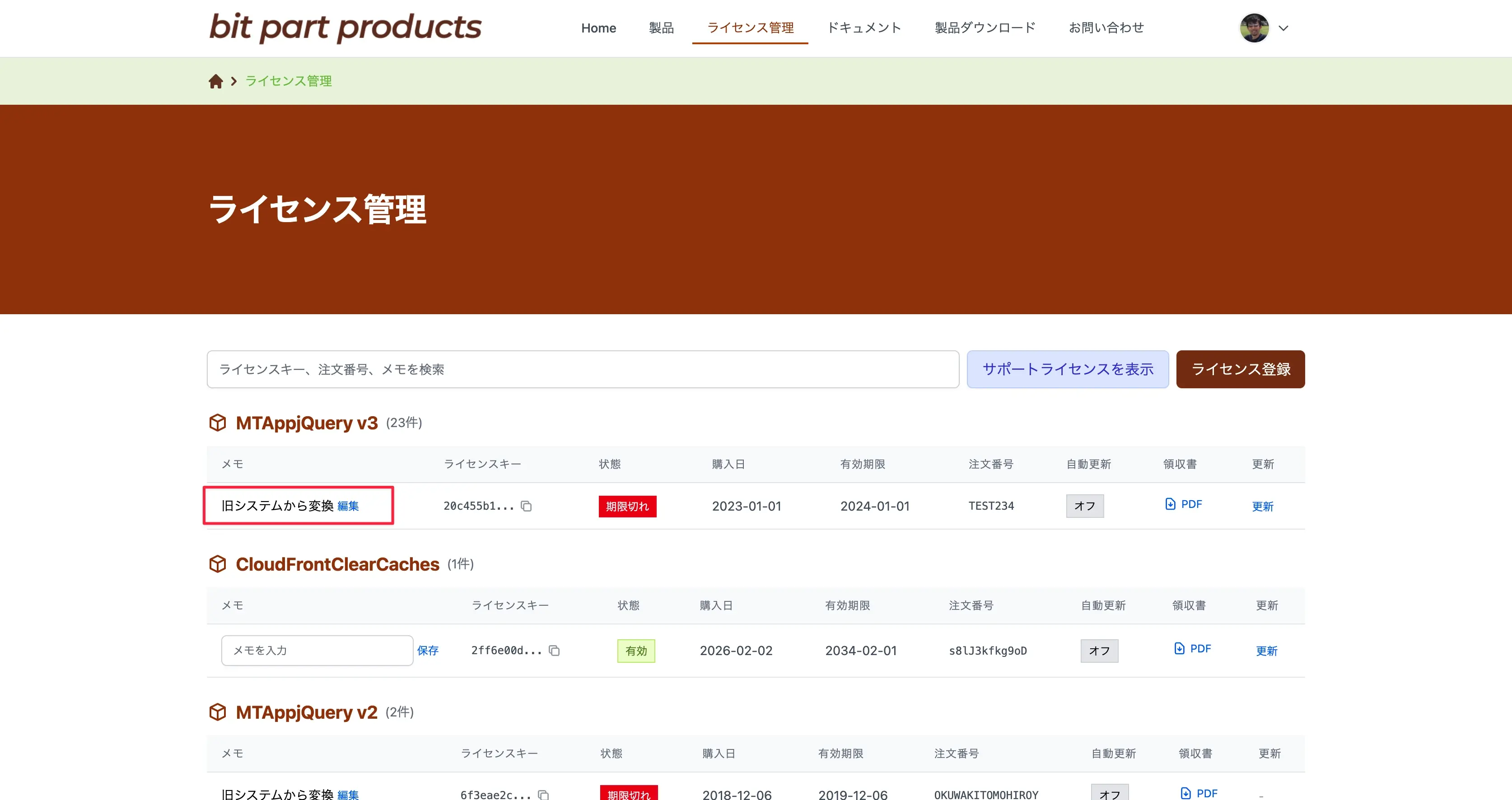Download PDF receipt for order TEST234
This screenshot has width=1512, height=800.
[1183, 504]
